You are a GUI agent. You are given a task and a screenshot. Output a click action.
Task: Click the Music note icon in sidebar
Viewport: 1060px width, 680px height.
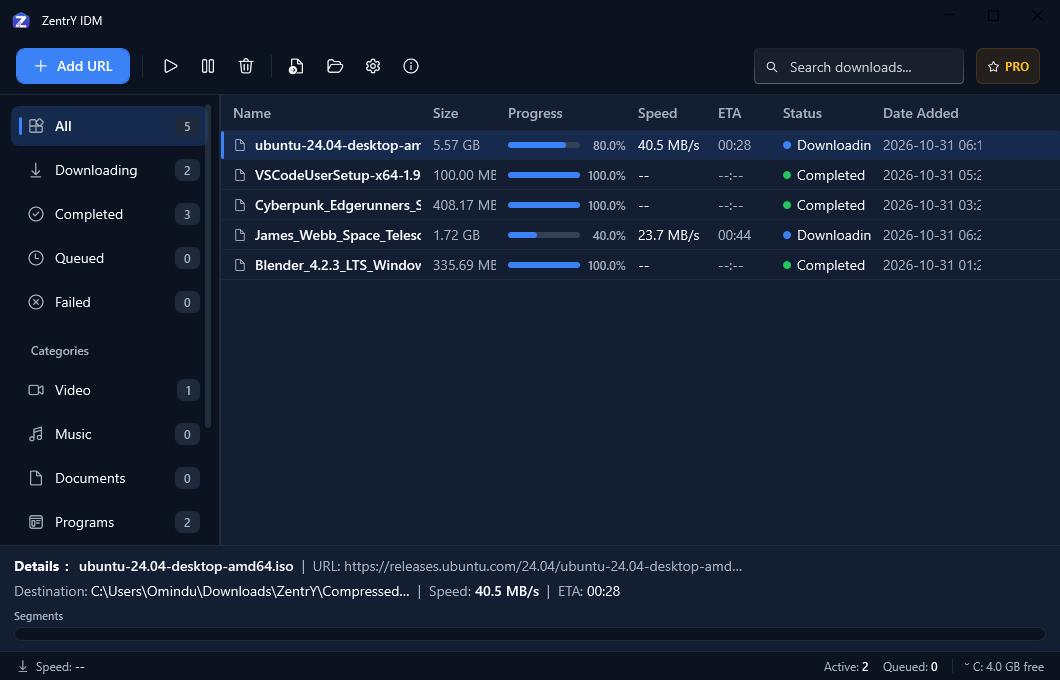click(36, 434)
